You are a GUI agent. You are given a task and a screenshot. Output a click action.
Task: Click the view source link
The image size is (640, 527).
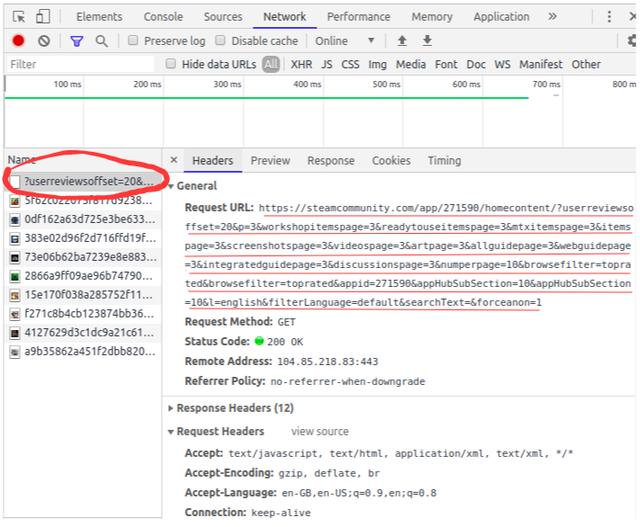click(x=320, y=431)
